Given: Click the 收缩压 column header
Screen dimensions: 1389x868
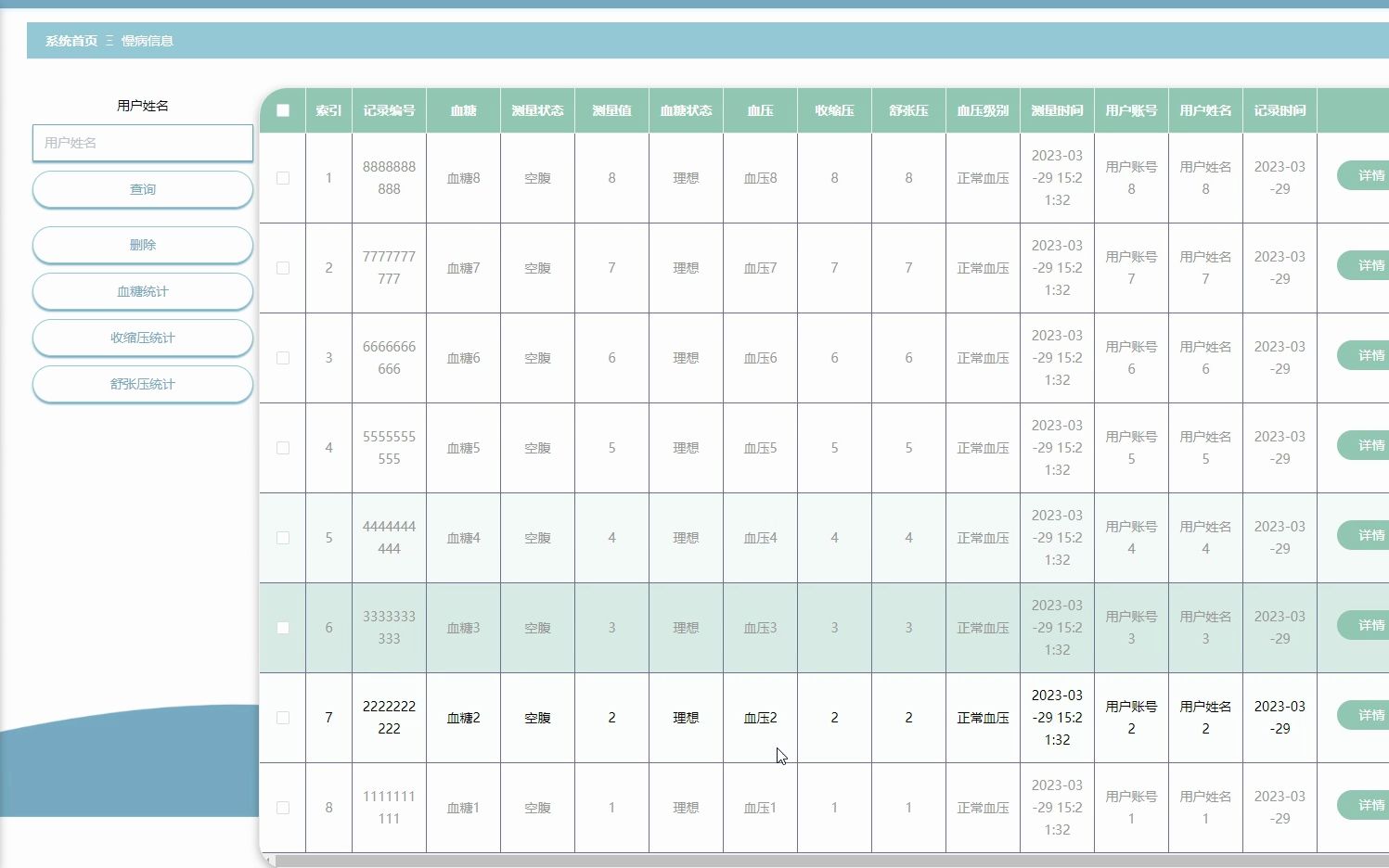Looking at the screenshot, I should (834, 110).
